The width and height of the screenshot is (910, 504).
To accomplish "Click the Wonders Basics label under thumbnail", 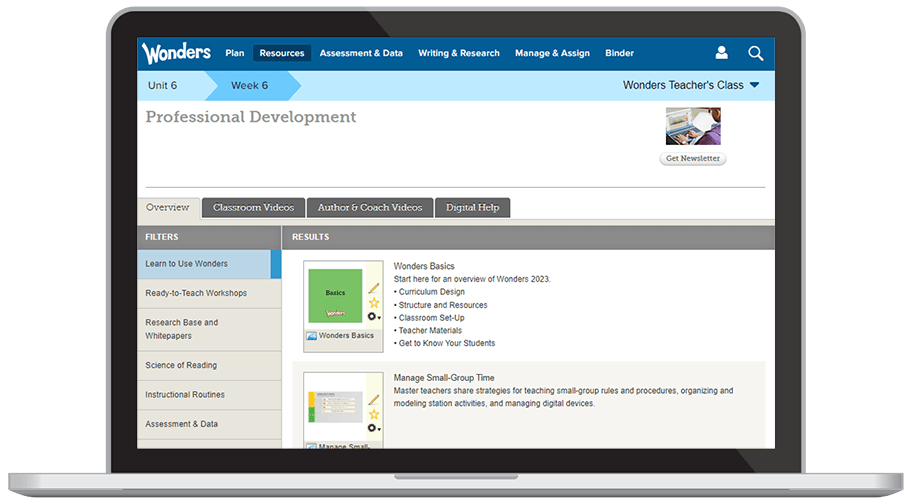I will (346, 336).
